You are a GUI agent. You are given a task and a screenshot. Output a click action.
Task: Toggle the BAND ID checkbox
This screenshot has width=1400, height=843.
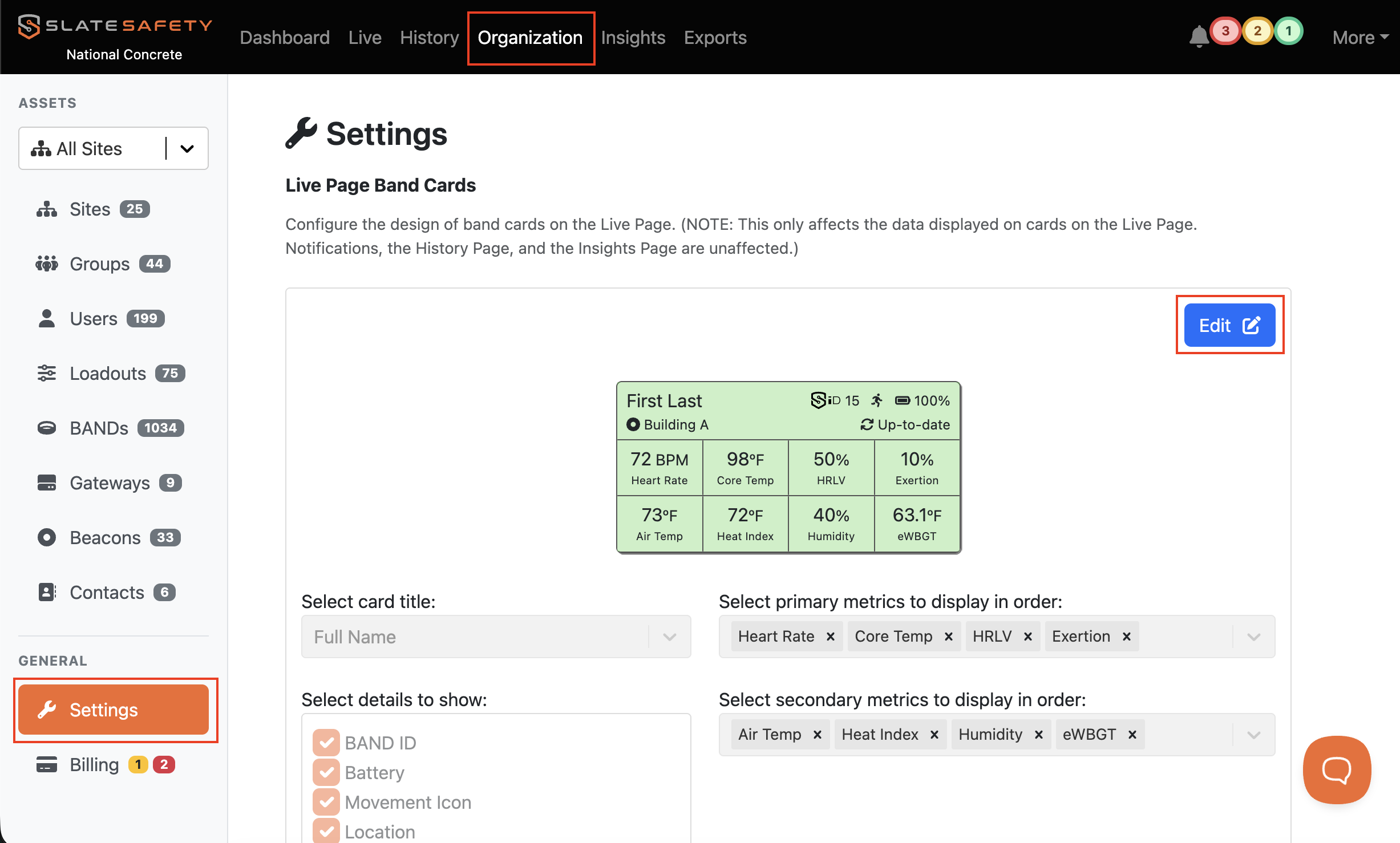click(x=326, y=743)
